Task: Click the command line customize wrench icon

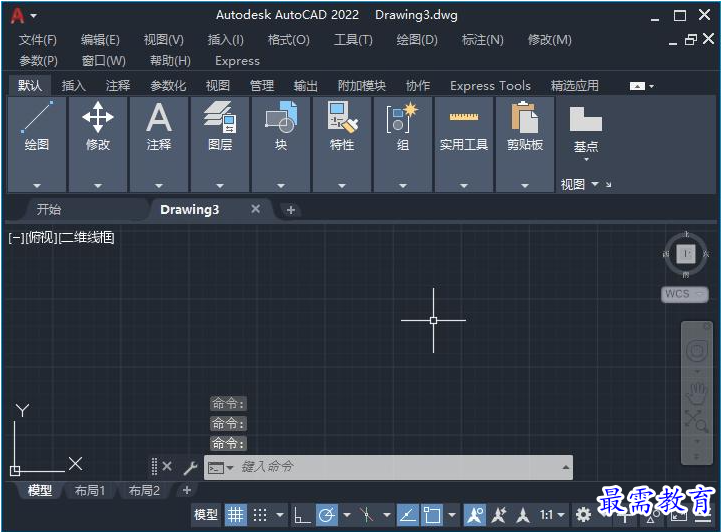Action: coord(190,468)
